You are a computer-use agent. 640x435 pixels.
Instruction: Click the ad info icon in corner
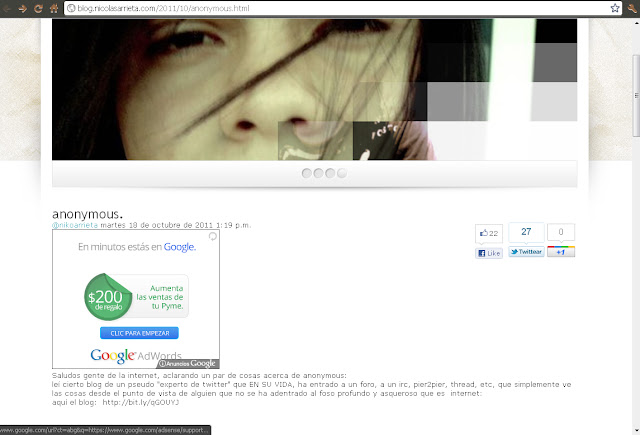[213, 236]
